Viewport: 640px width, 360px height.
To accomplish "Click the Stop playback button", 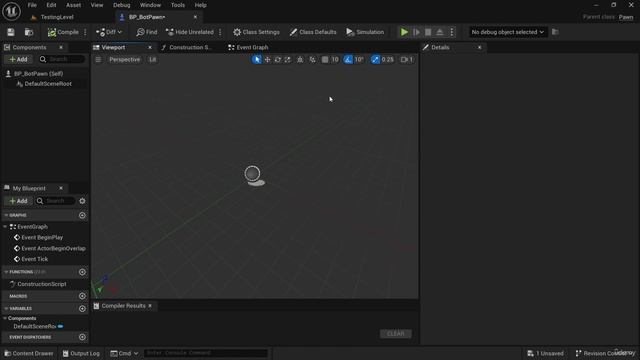I will pyautogui.click(x=428, y=32).
